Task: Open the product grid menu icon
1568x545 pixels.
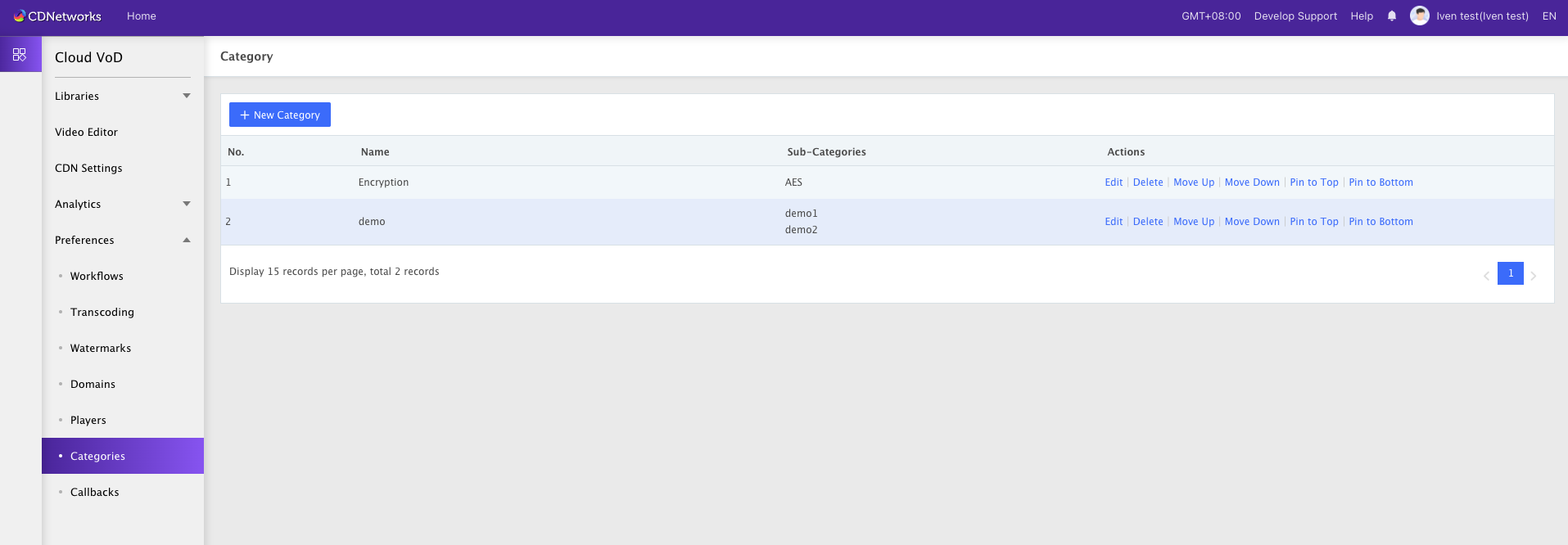Action: click(x=20, y=55)
